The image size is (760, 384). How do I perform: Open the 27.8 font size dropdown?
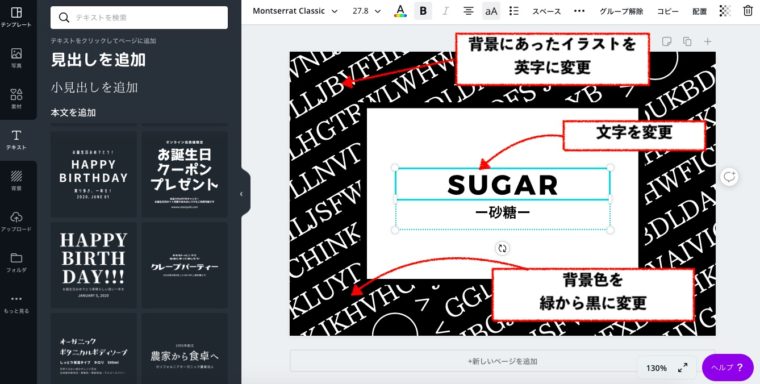(366, 11)
